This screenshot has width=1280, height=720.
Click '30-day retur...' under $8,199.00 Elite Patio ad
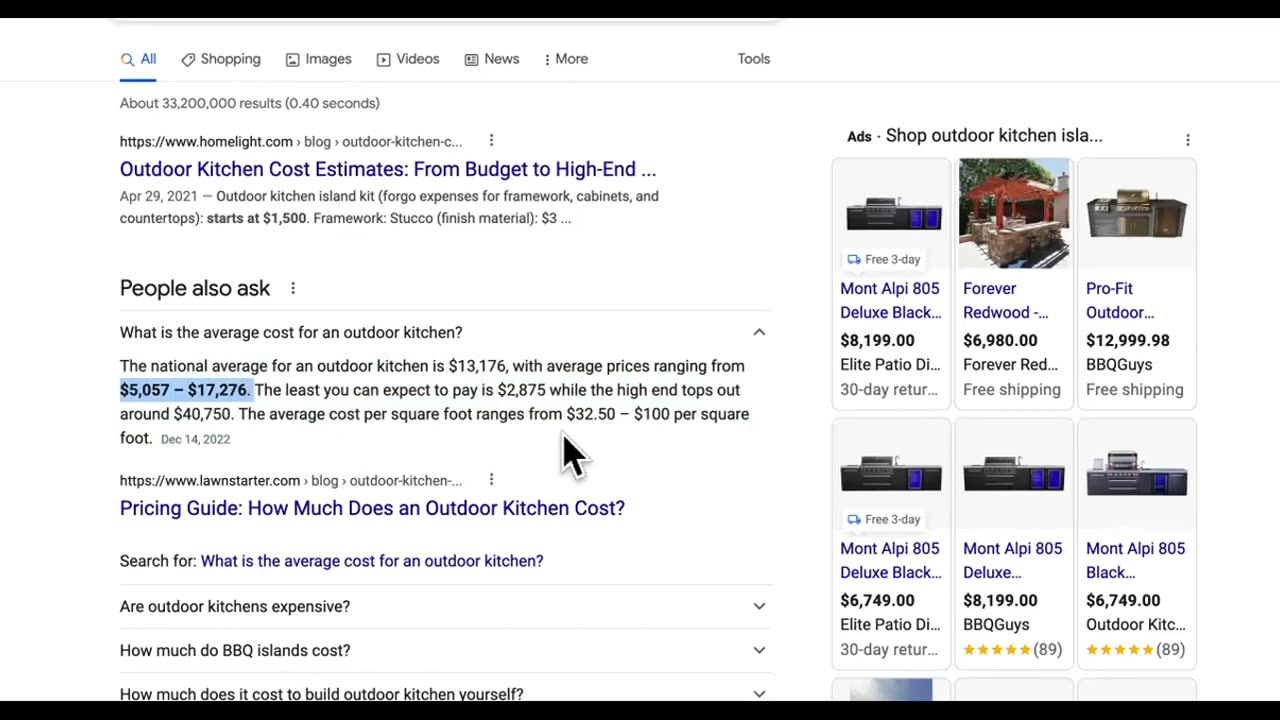(889, 390)
